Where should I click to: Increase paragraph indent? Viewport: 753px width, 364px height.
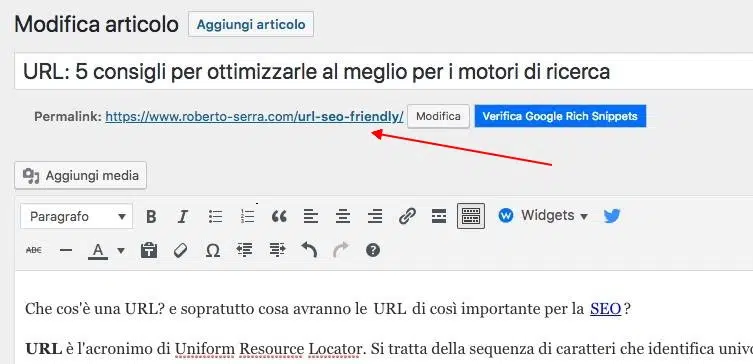click(x=277, y=250)
